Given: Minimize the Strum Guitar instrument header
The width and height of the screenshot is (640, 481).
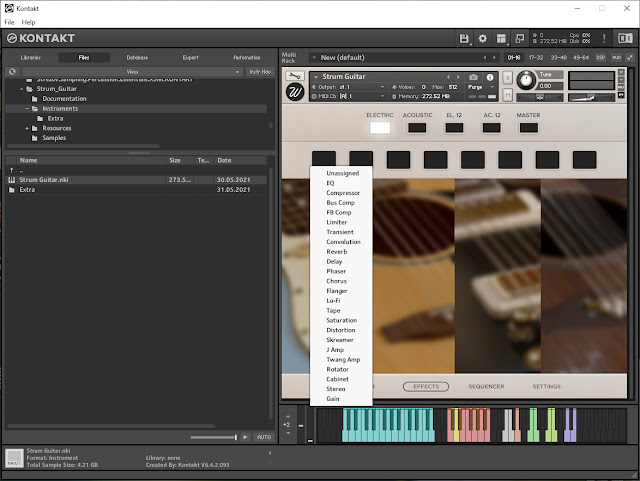Looking at the screenshot, I should tap(621, 80).
